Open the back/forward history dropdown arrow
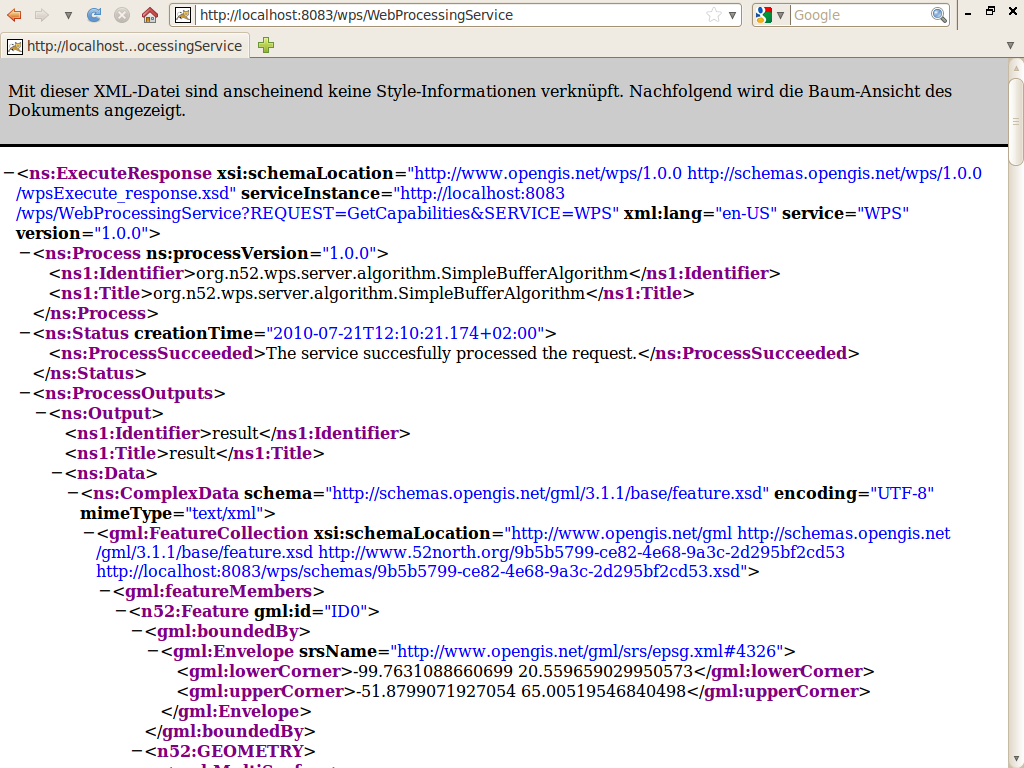The height and width of the screenshot is (768, 1024). pyautogui.click(x=68, y=15)
